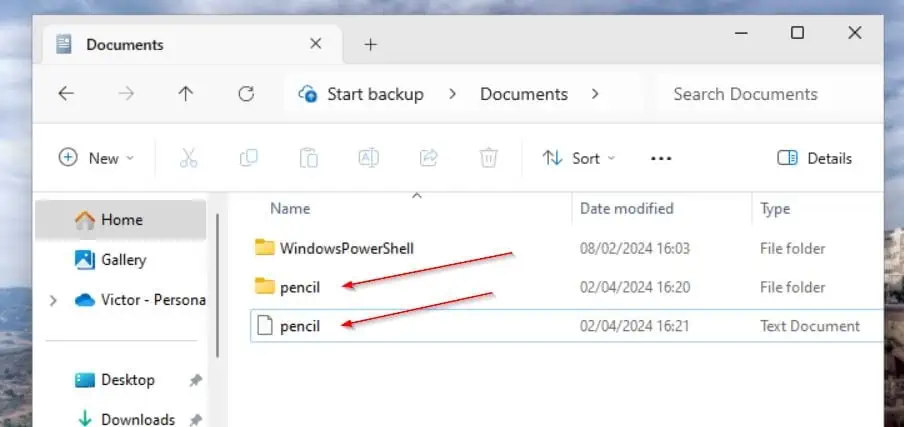Click the Cut scissors icon

(189, 158)
